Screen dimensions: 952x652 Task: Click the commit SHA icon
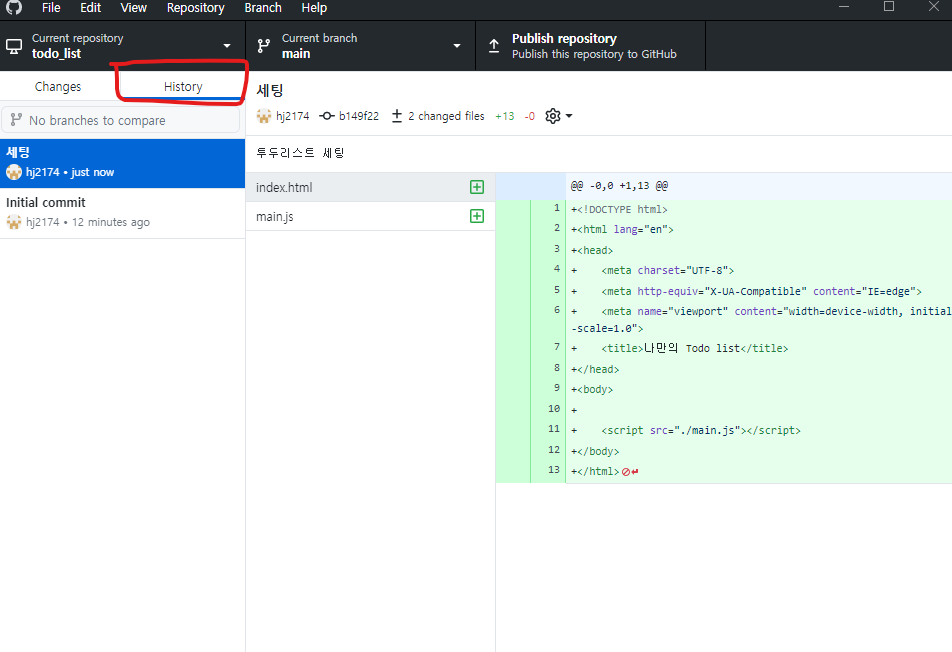click(x=327, y=116)
